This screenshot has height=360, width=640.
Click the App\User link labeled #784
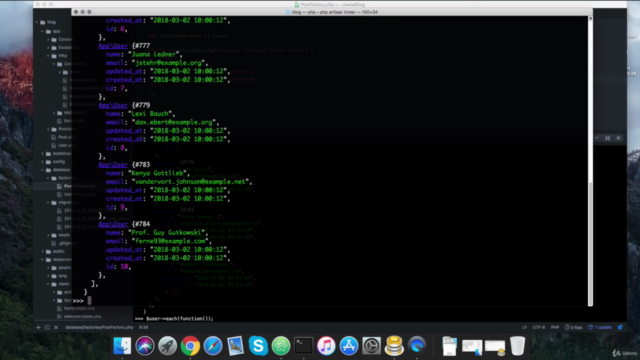(113, 224)
